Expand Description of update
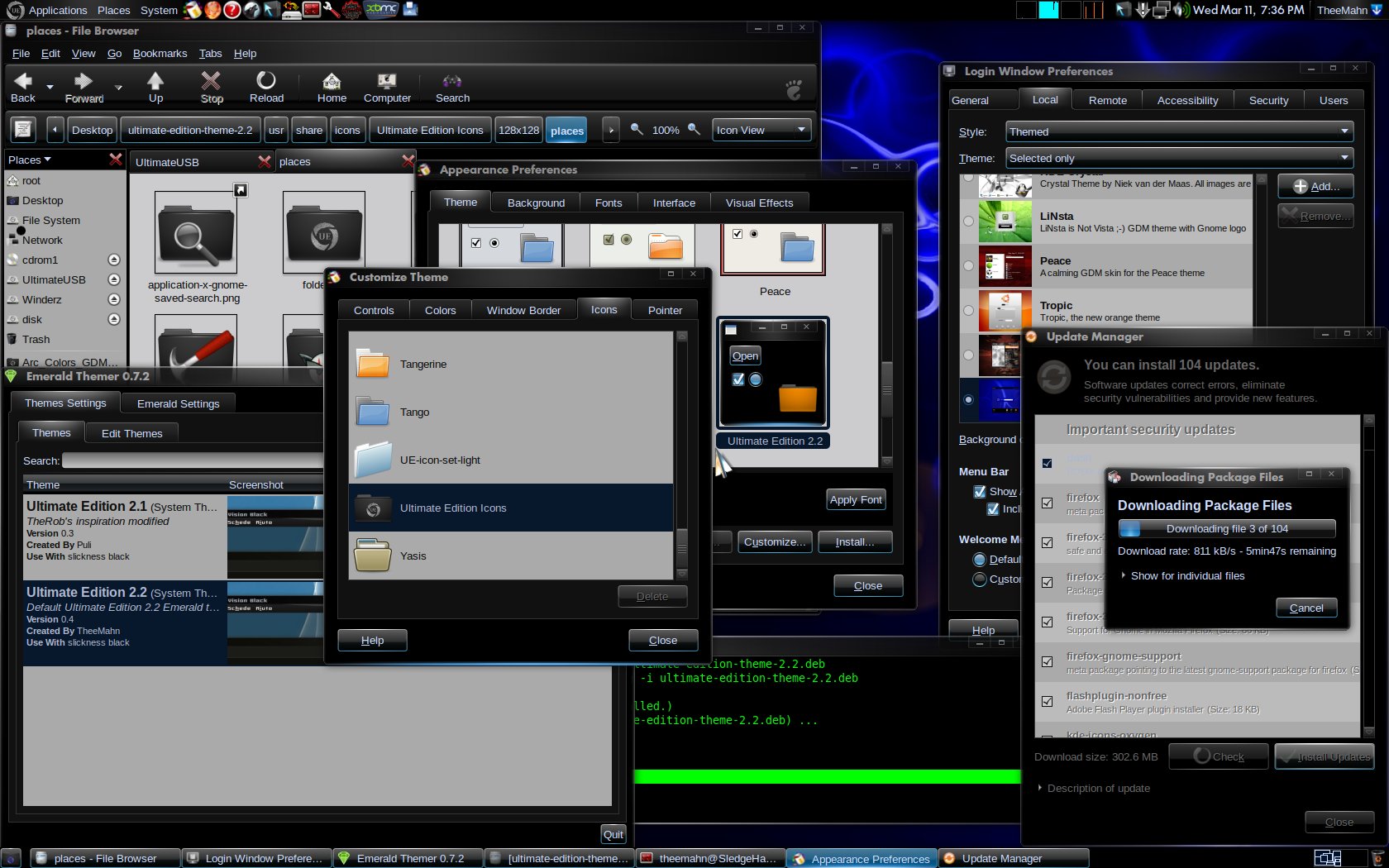Screen dimensions: 1389x868 pos(1094,788)
